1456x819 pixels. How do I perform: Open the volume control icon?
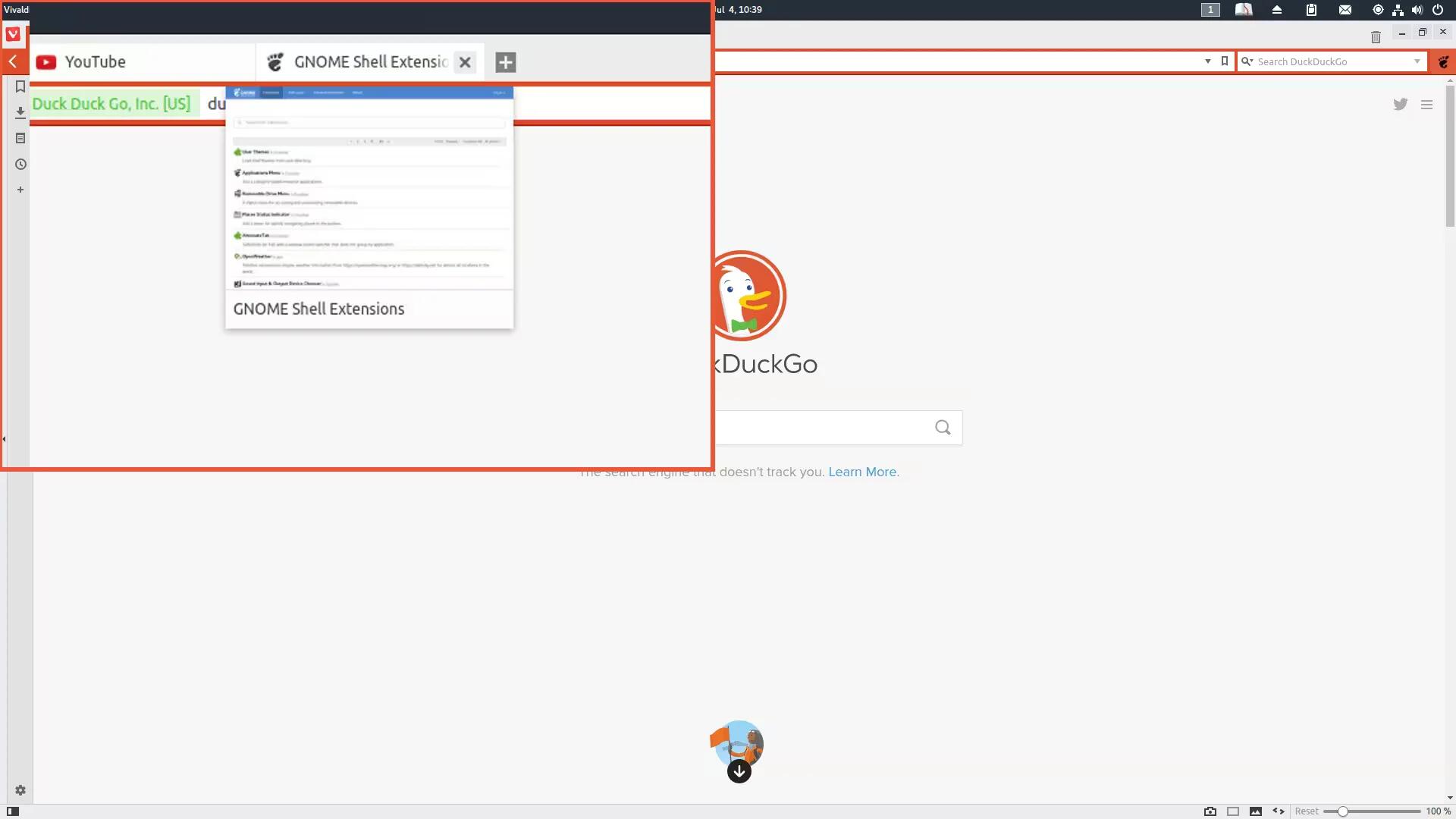pos(1417,10)
